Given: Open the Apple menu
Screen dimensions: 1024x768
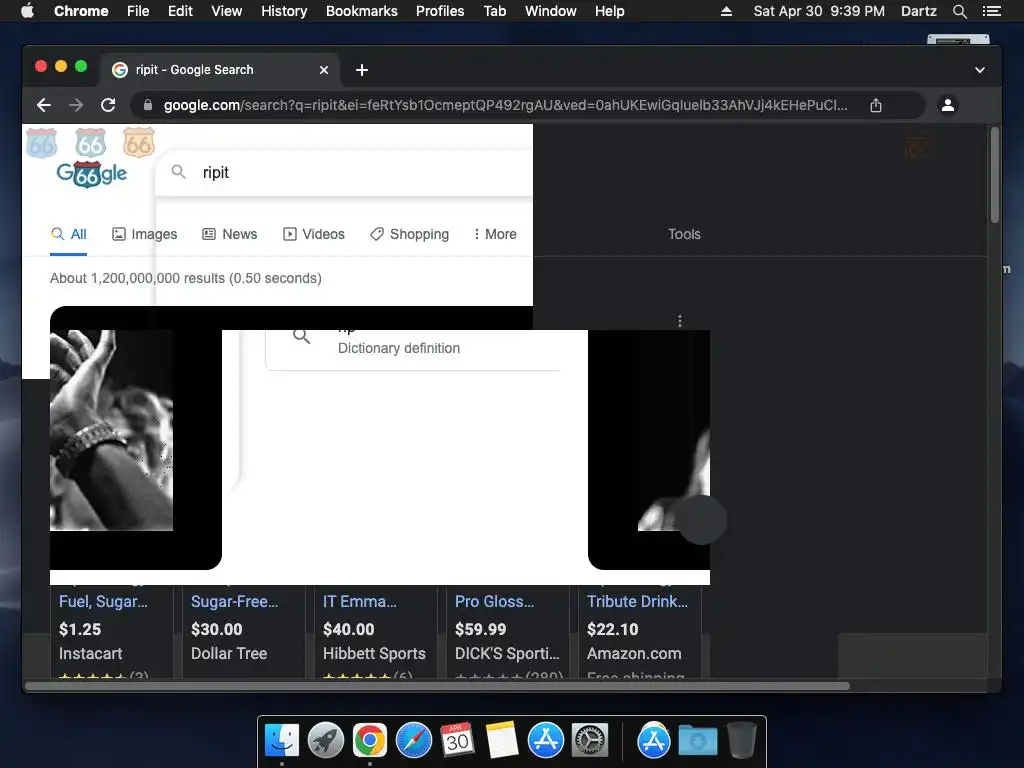Looking at the screenshot, I should tap(27, 11).
